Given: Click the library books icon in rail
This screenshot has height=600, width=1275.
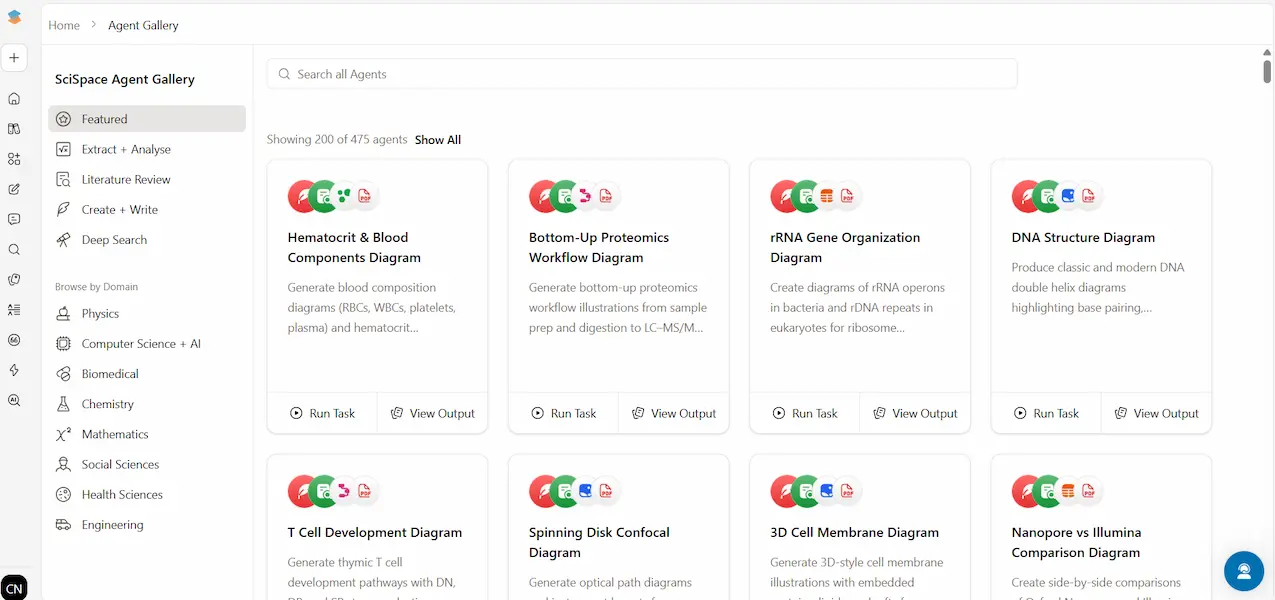Looking at the screenshot, I should (x=14, y=129).
